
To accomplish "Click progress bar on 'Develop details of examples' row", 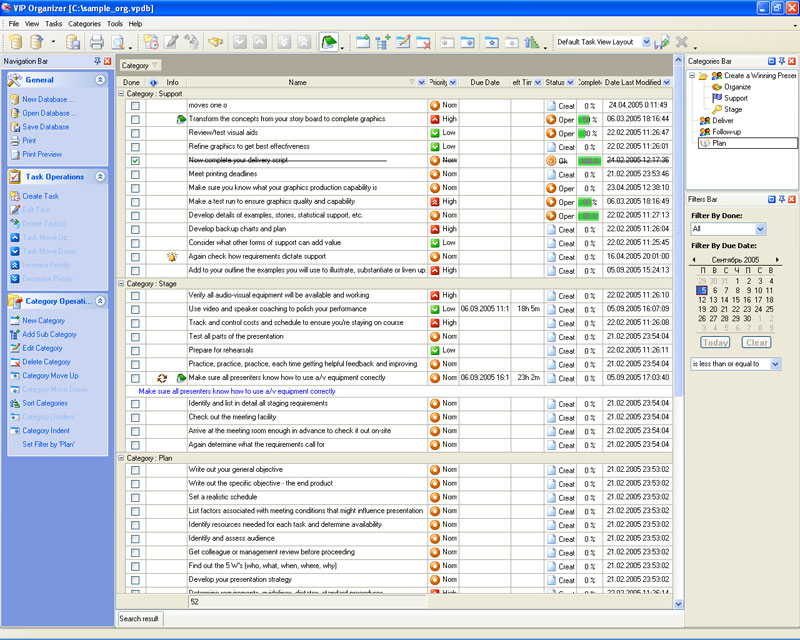I will pos(589,216).
